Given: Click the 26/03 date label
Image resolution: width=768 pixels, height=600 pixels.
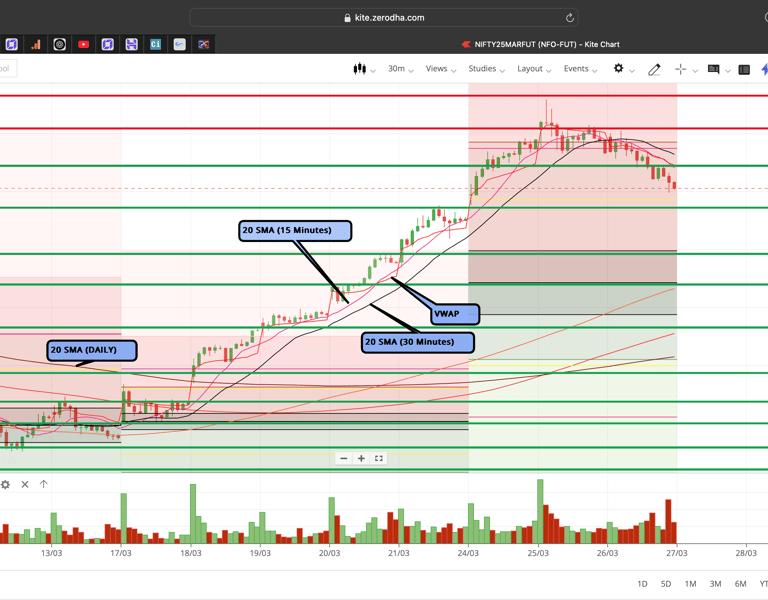Looking at the screenshot, I should pos(607,553).
